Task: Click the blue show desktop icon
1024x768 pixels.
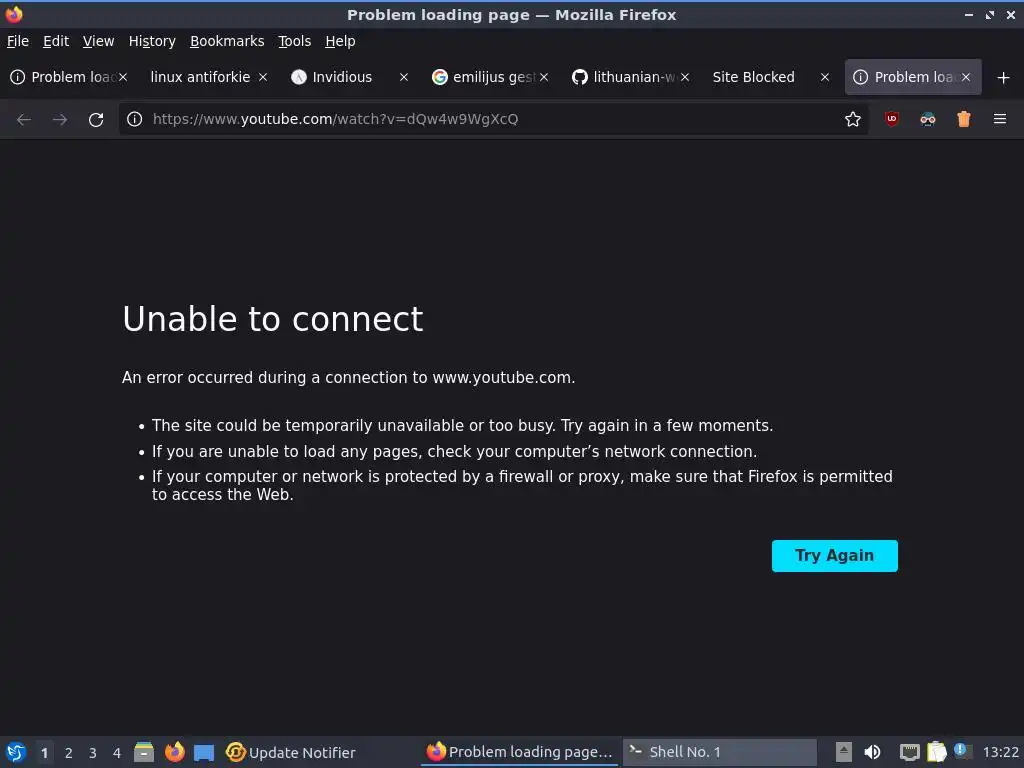Action: pos(204,753)
